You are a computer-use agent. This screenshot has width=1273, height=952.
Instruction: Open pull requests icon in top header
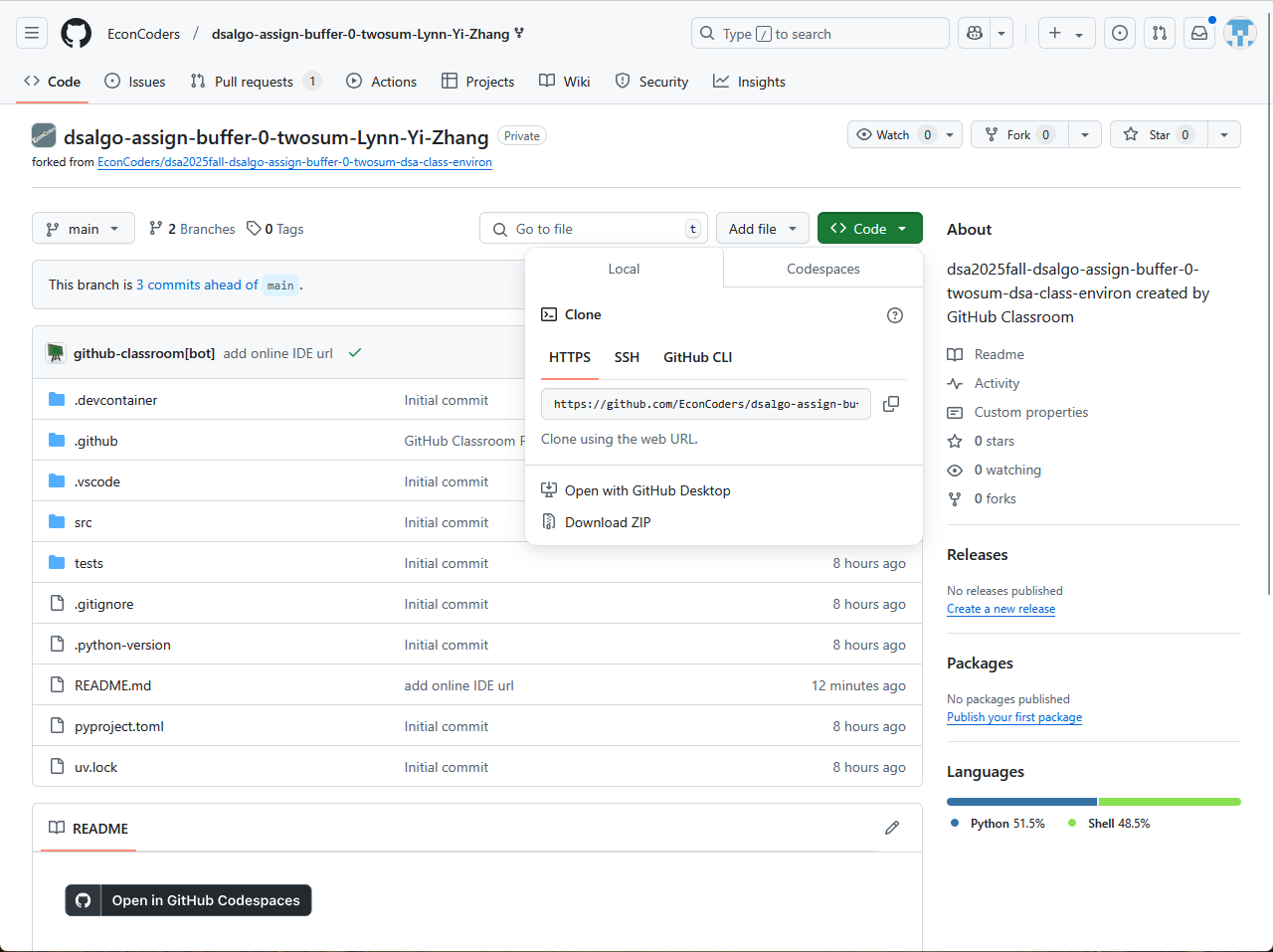(x=1160, y=34)
